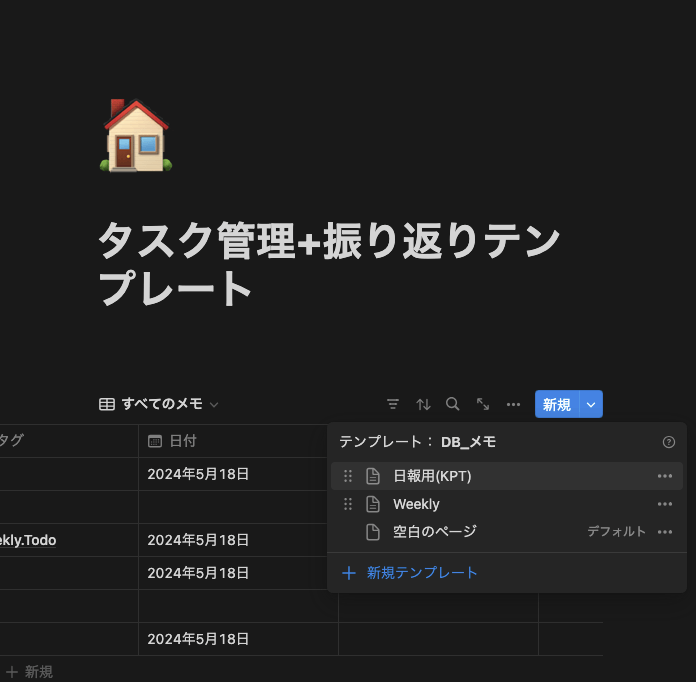The image size is (696, 682).
Task: Click the 日付 column header
Action: coord(233,441)
